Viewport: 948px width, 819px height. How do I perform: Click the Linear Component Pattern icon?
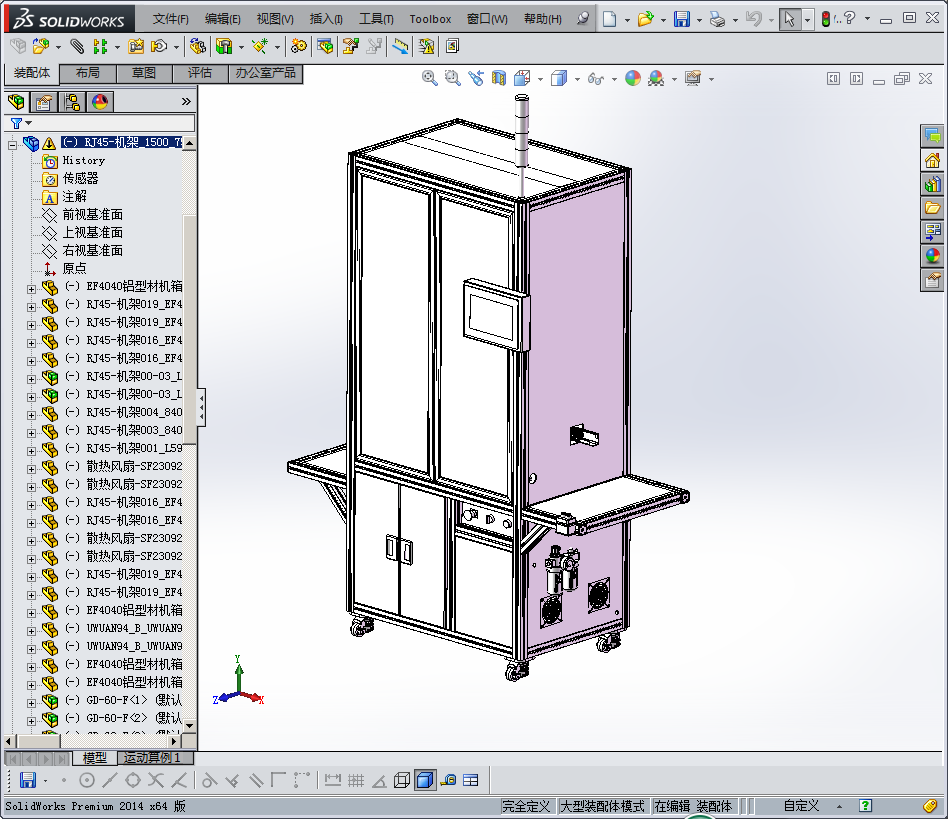click(x=100, y=46)
